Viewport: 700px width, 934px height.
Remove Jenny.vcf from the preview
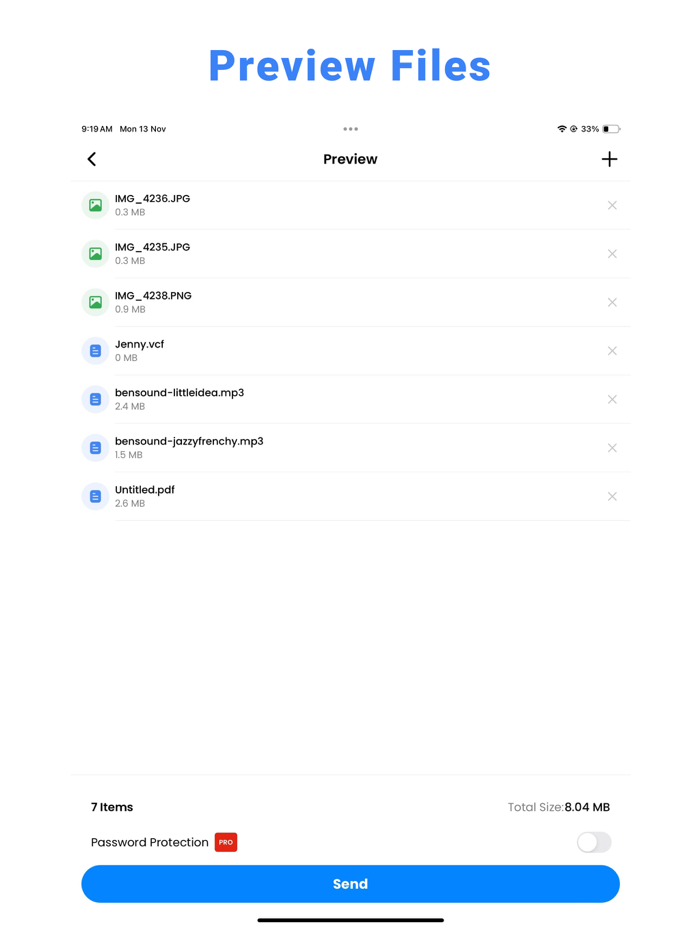pos(612,351)
